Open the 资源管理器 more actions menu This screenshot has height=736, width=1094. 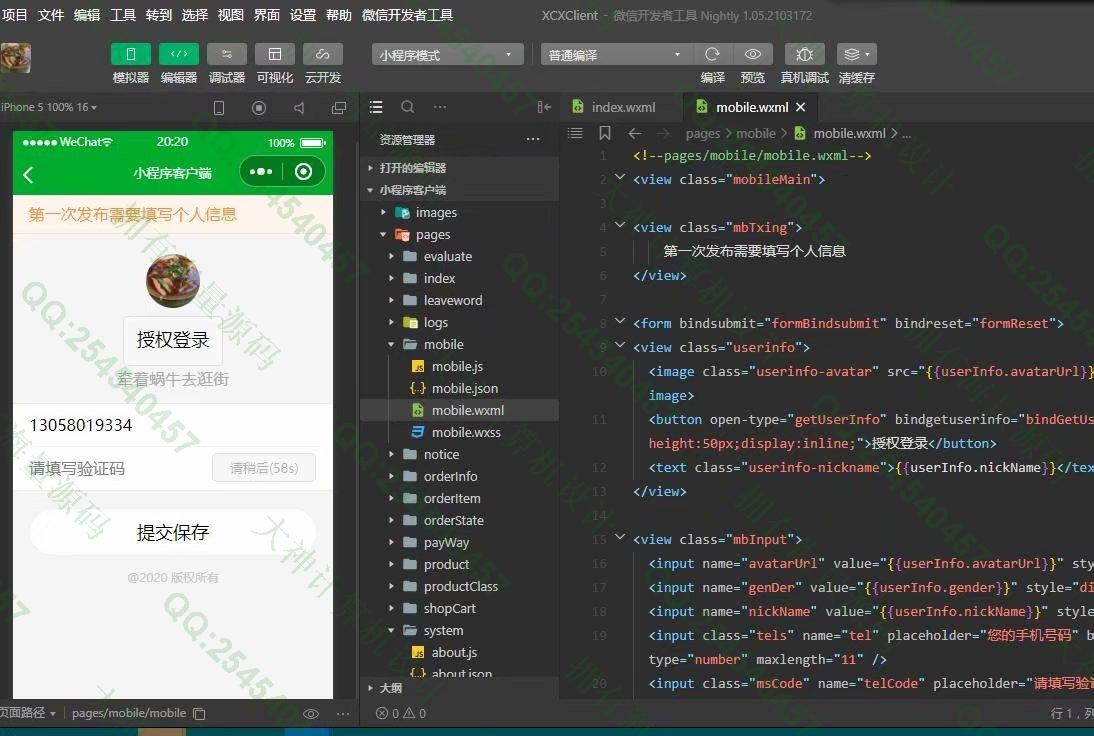point(533,140)
